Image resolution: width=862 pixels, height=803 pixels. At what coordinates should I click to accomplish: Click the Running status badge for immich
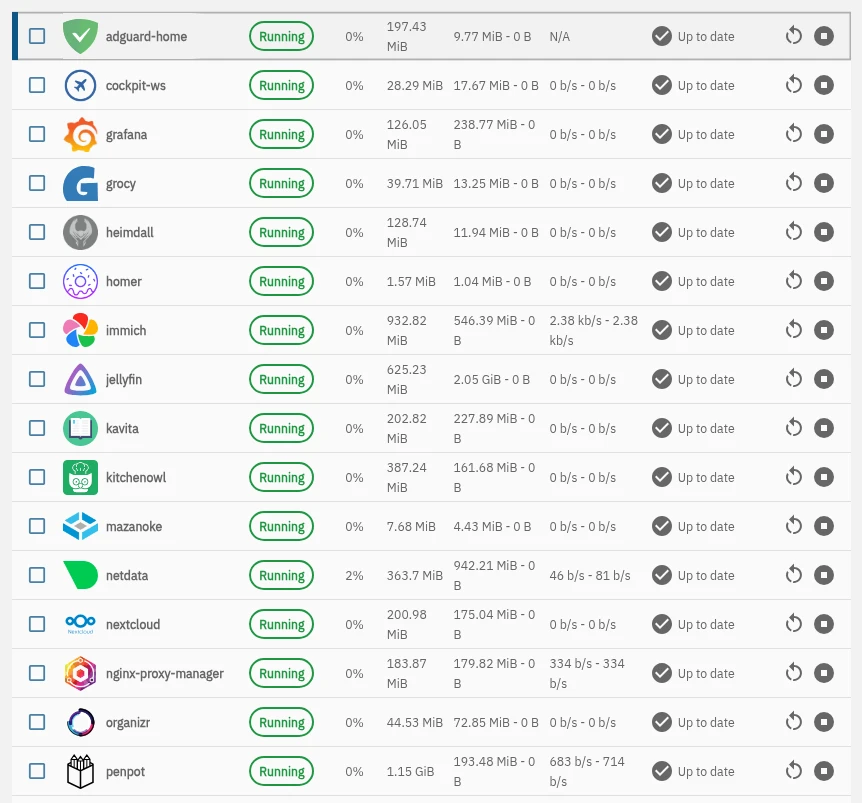coord(281,330)
